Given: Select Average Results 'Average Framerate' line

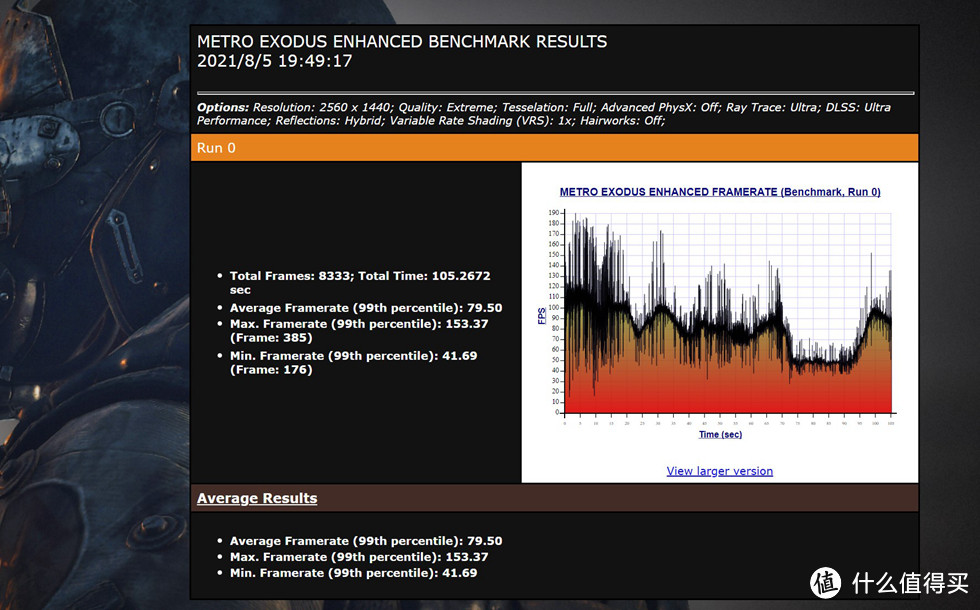Looking at the screenshot, I should [x=366, y=541].
